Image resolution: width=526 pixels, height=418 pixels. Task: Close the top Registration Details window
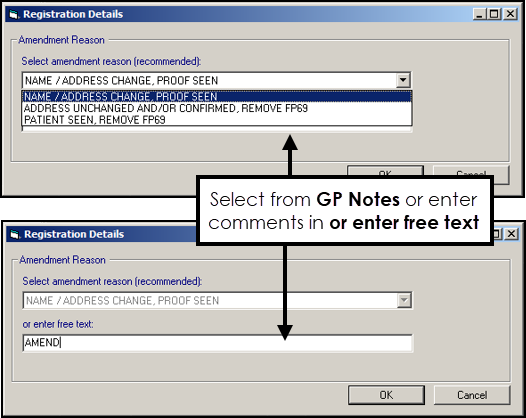pos(511,14)
